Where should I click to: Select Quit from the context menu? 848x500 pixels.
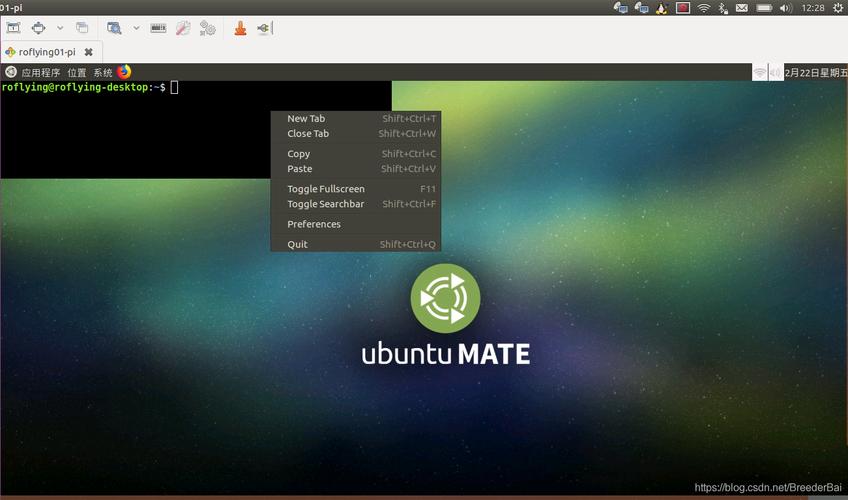[x=356, y=244]
